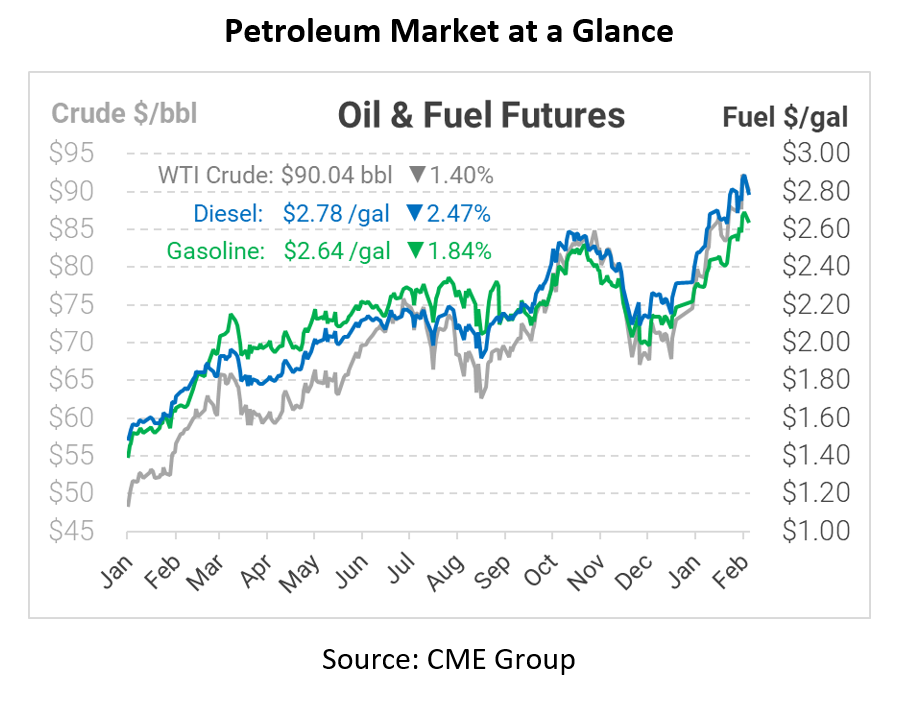This screenshot has height=711, width=898.
Task: Click the 1.40% change value for WTI Crude
Action: tap(461, 176)
